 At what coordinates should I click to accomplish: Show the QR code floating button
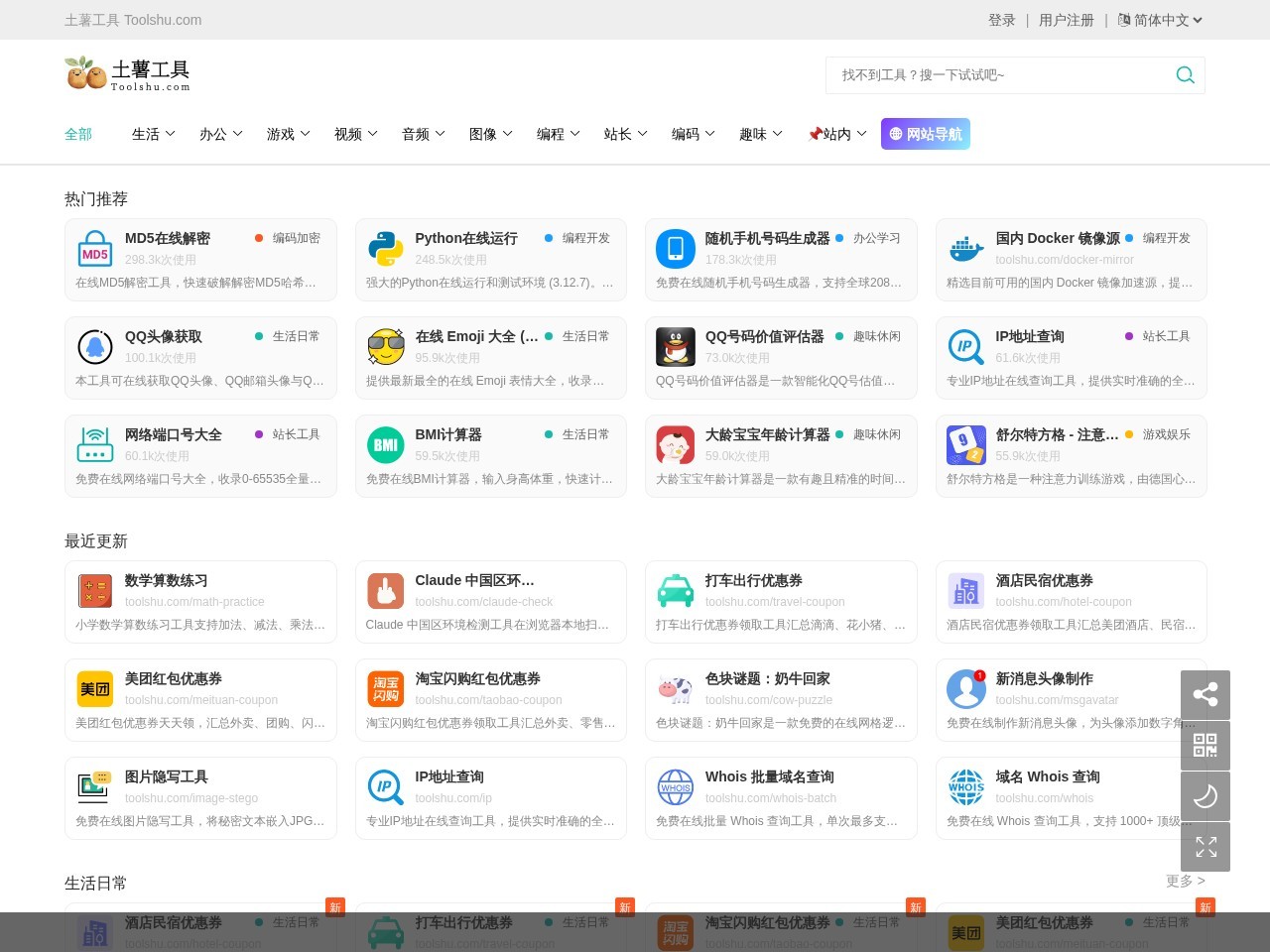click(1206, 745)
